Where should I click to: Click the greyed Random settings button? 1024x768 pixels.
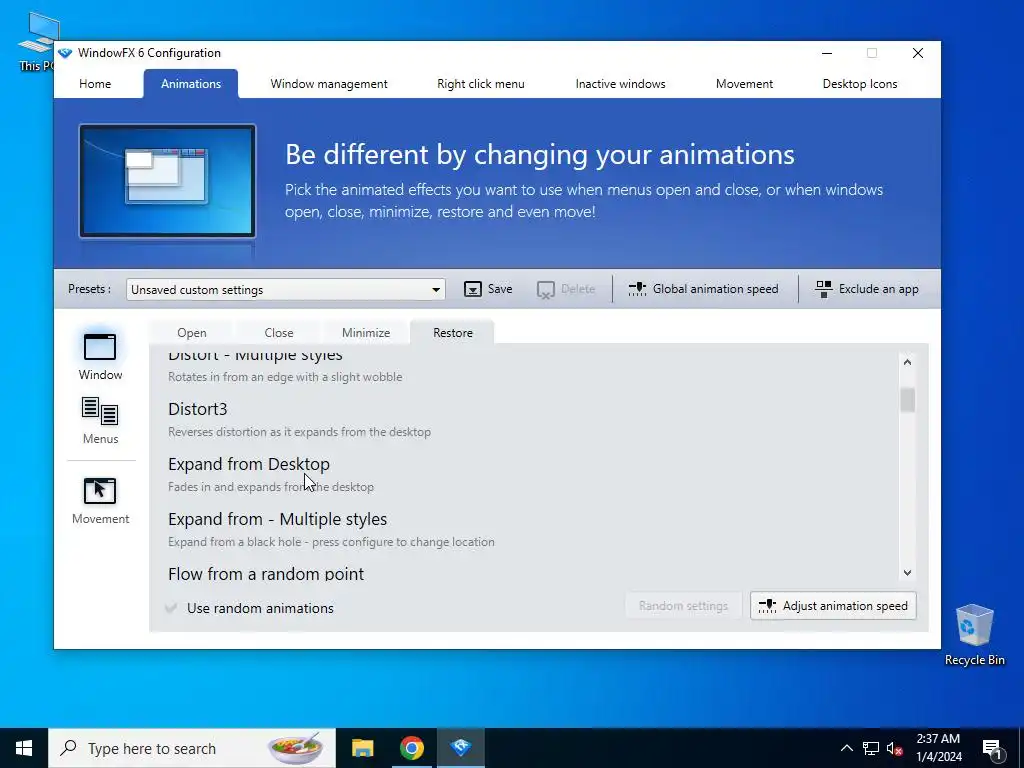coord(683,606)
